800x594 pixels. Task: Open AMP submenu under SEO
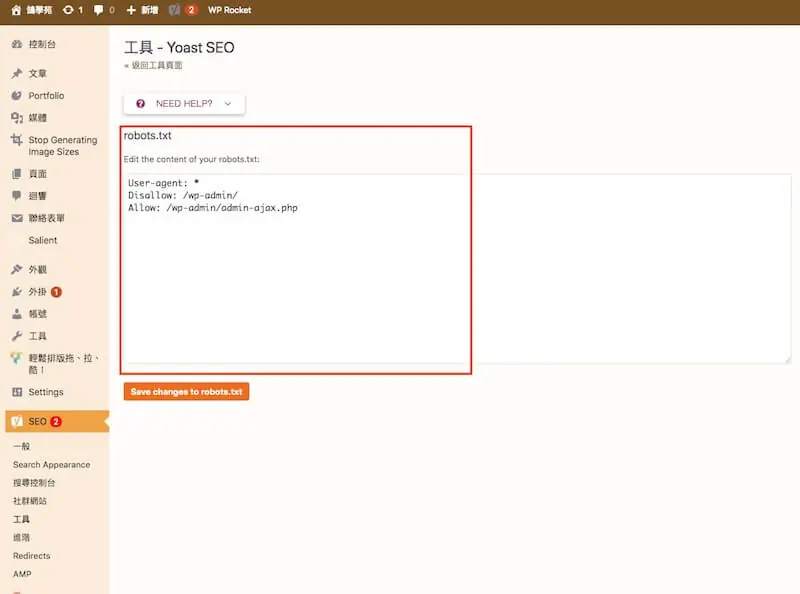click(22, 574)
